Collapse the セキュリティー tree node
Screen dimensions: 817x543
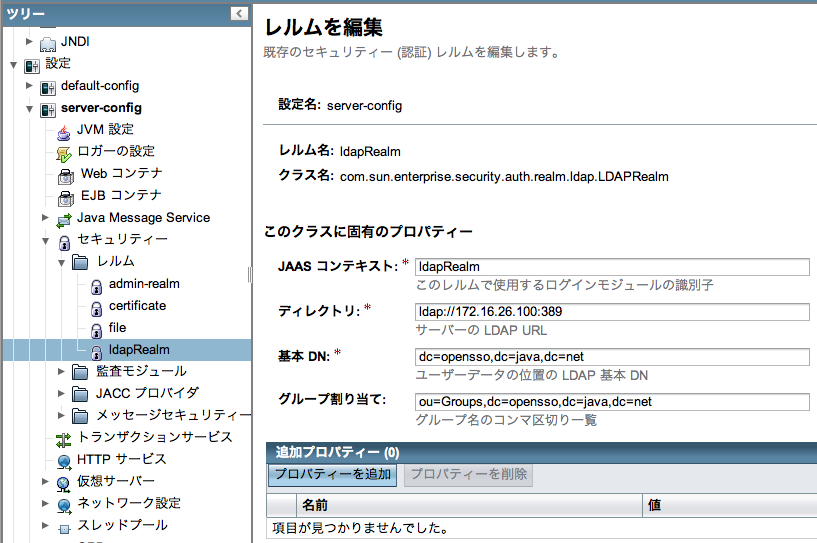pos(46,240)
